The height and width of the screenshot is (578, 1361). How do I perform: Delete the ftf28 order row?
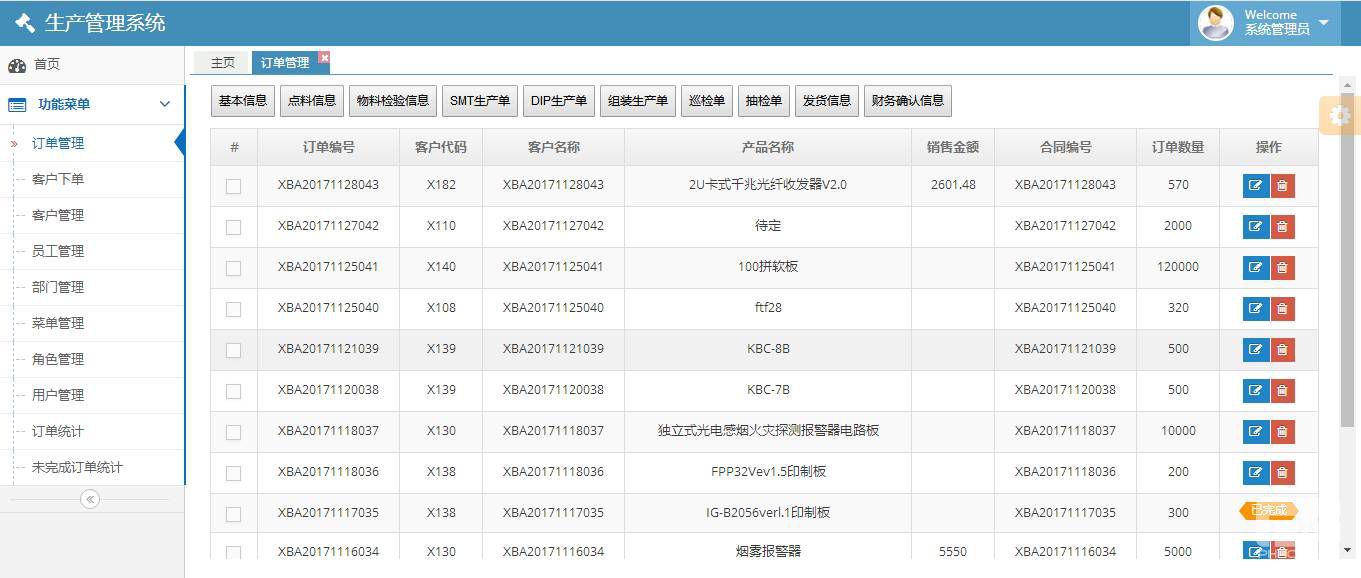[1282, 308]
